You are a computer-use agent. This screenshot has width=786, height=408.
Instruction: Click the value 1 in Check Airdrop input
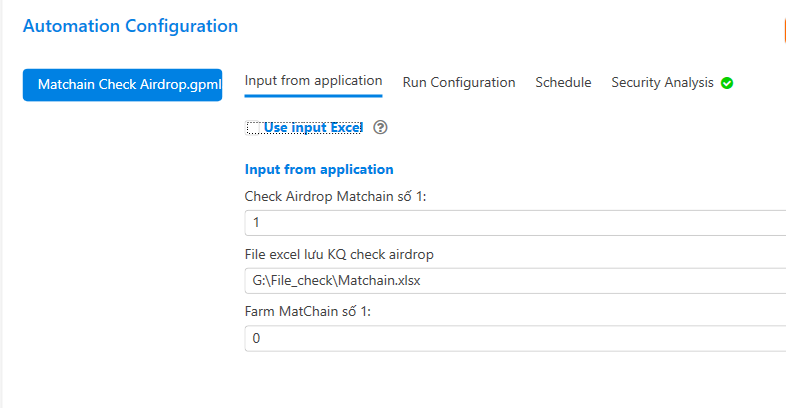point(256,223)
